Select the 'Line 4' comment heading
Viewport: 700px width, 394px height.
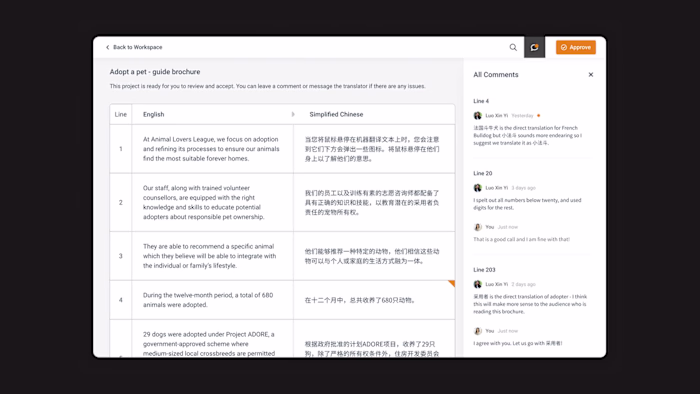(481, 101)
